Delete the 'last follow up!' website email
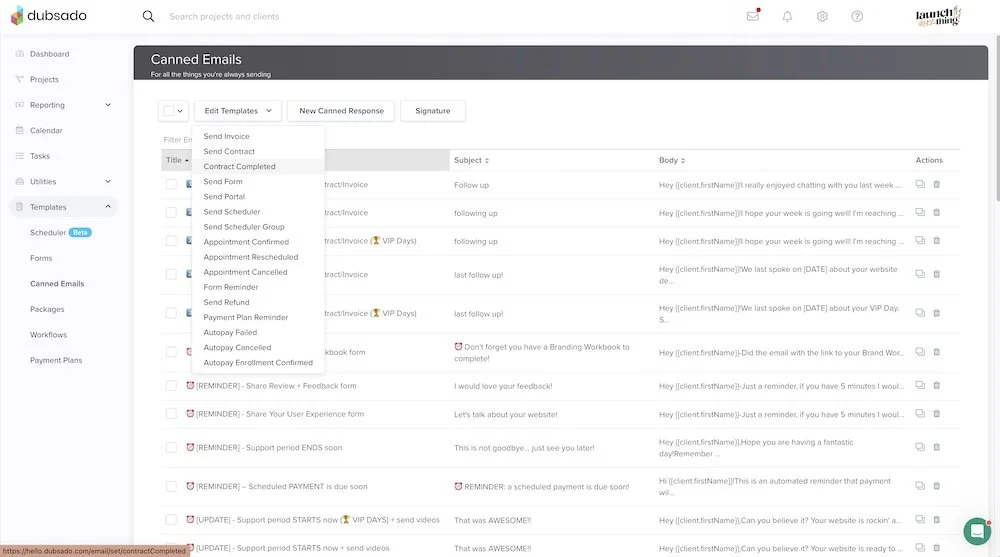 pos(936,274)
